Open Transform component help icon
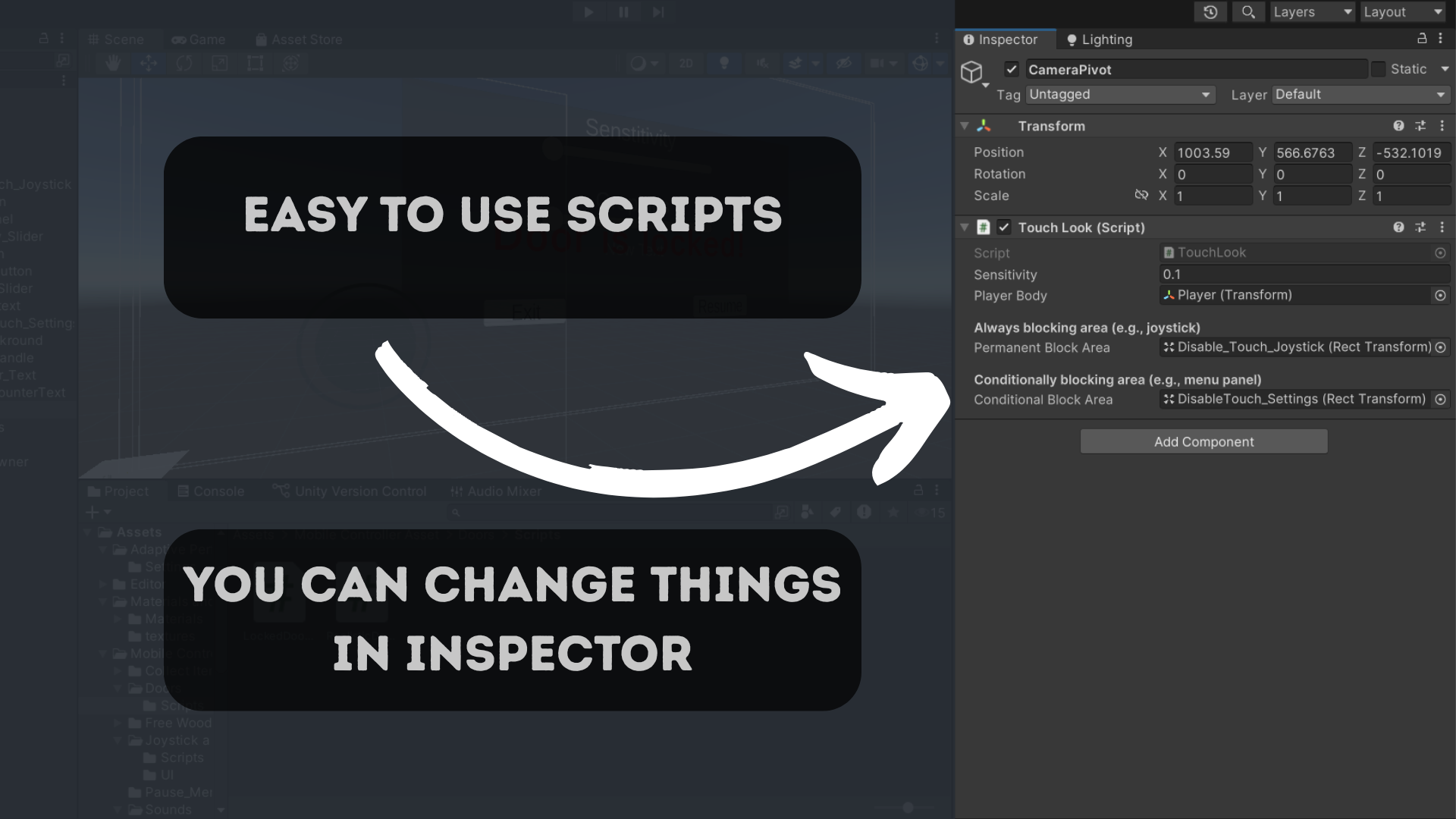 click(1398, 126)
